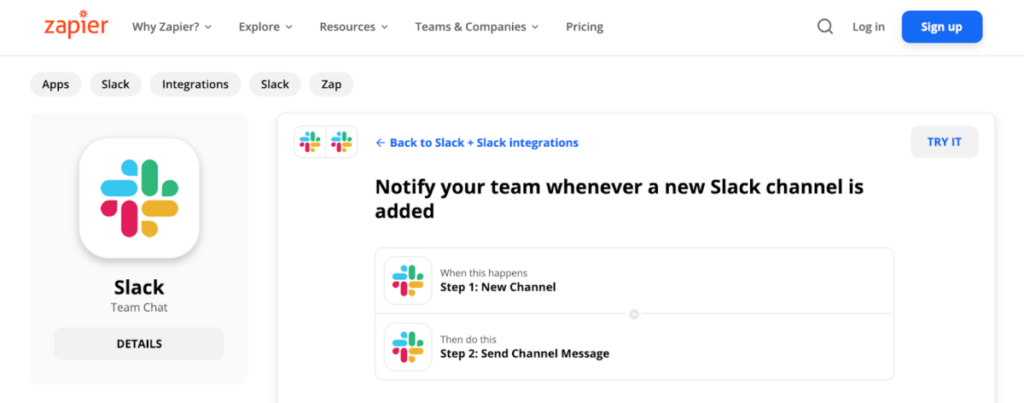Go back to Slack + Slack integrations
The image size is (1024, 403).
[x=477, y=142]
